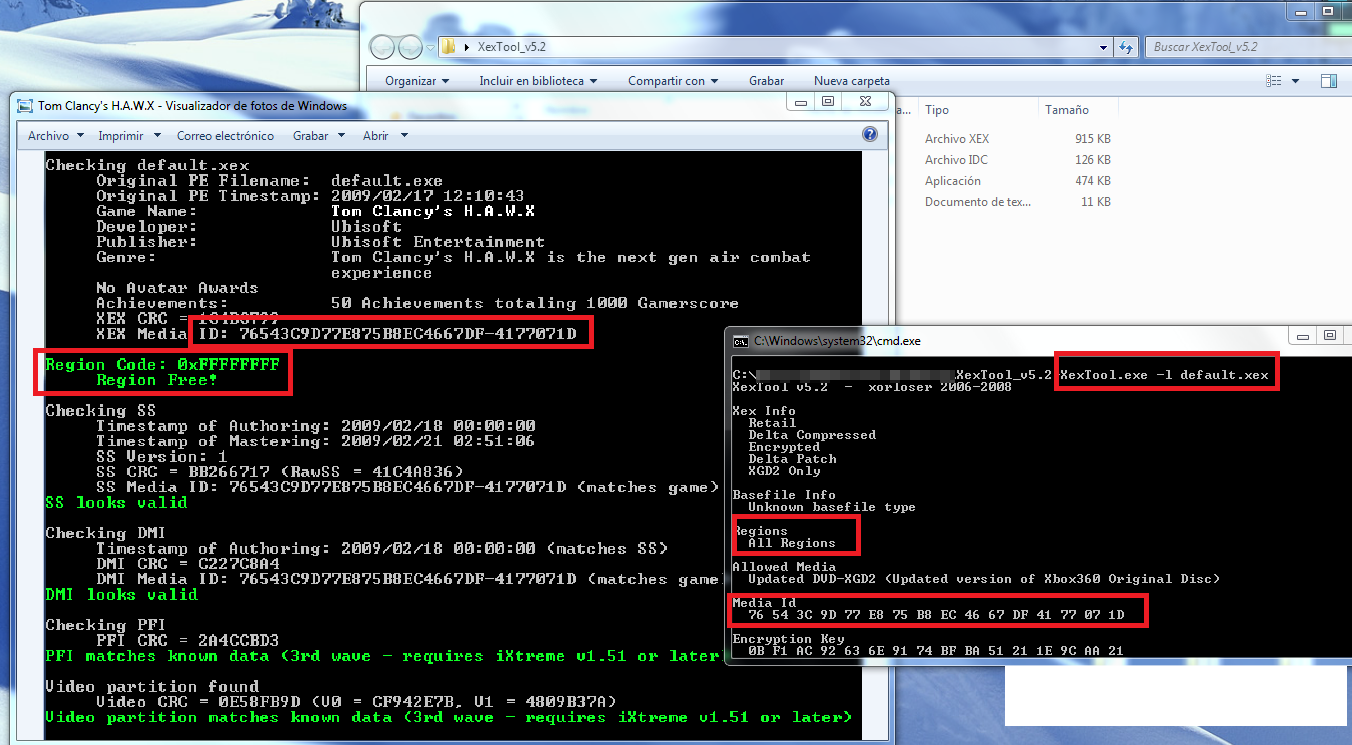Click Grabar in the Explorer toolbar
1352x745 pixels.
(x=766, y=81)
